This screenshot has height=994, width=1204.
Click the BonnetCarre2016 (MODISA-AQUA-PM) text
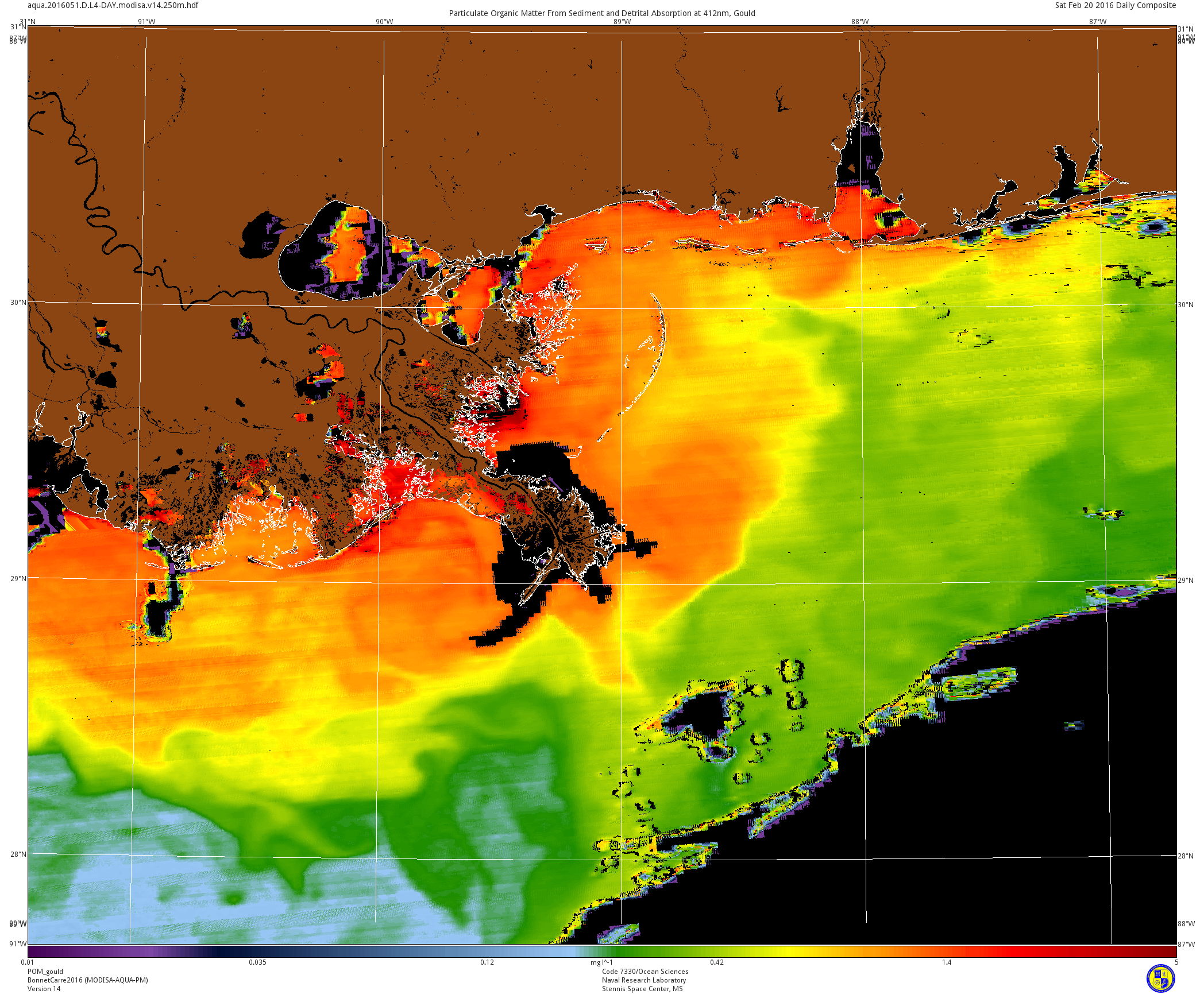click(x=87, y=980)
